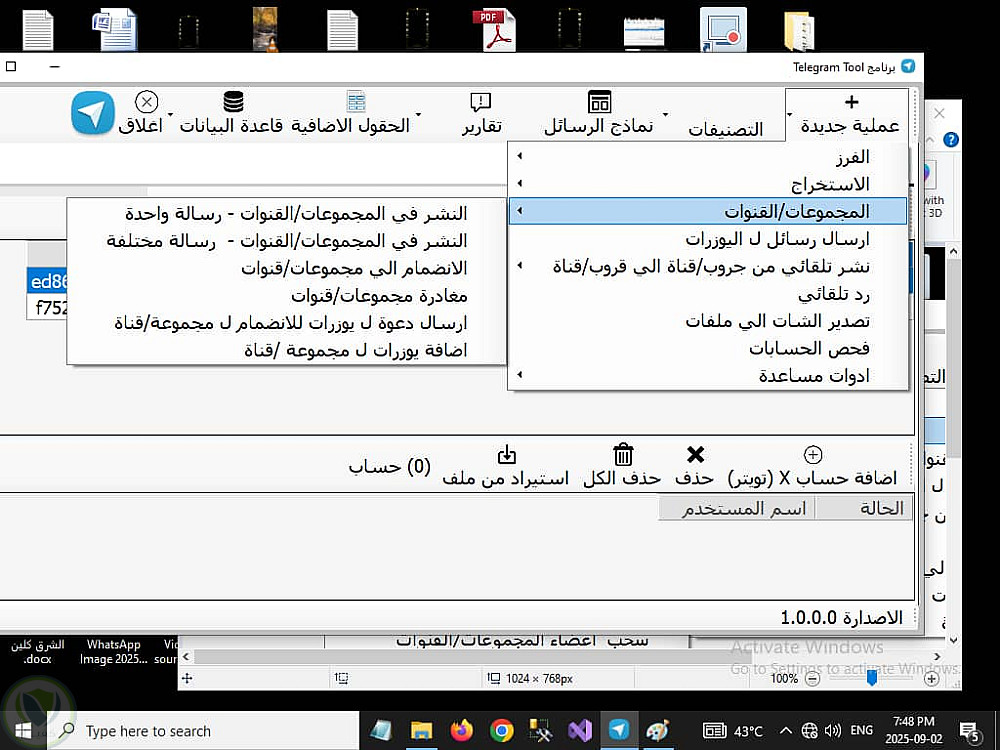Open Google Chrome from the taskbar
The image size is (1000, 750).
click(x=502, y=731)
